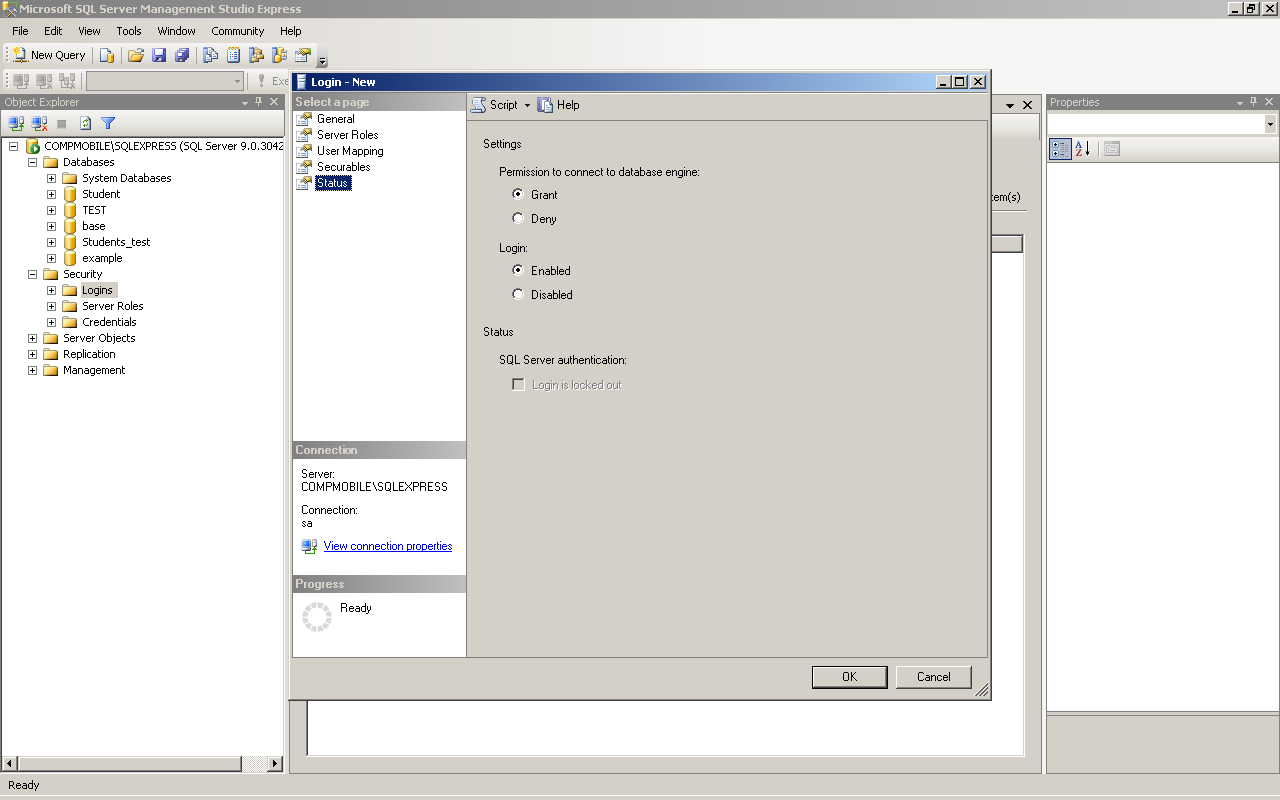Viewport: 1280px width, 800px height.
Task: Expand the Logins folder
Action: pos(51,290)
